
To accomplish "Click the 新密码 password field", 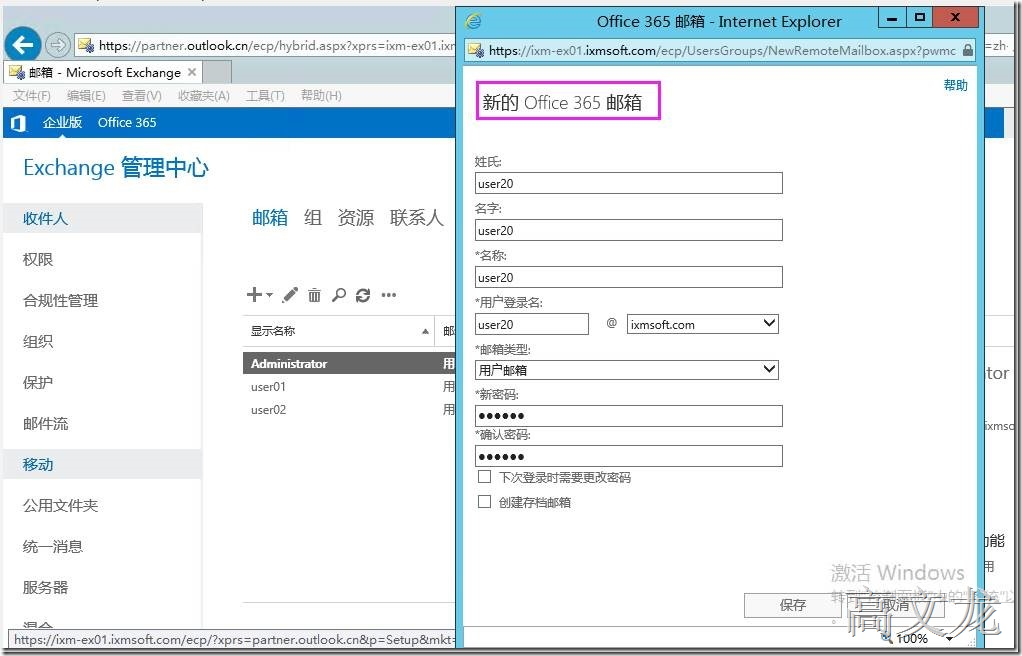I will (x=628, y=416).
